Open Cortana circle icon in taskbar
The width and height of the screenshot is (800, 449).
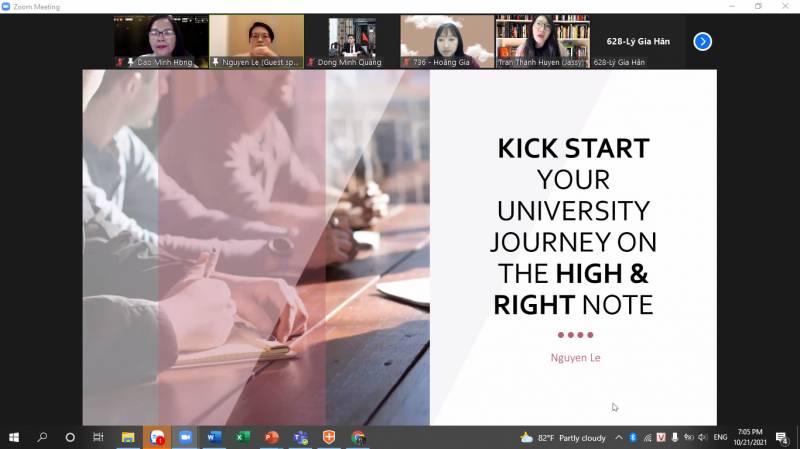pos(70,437)
